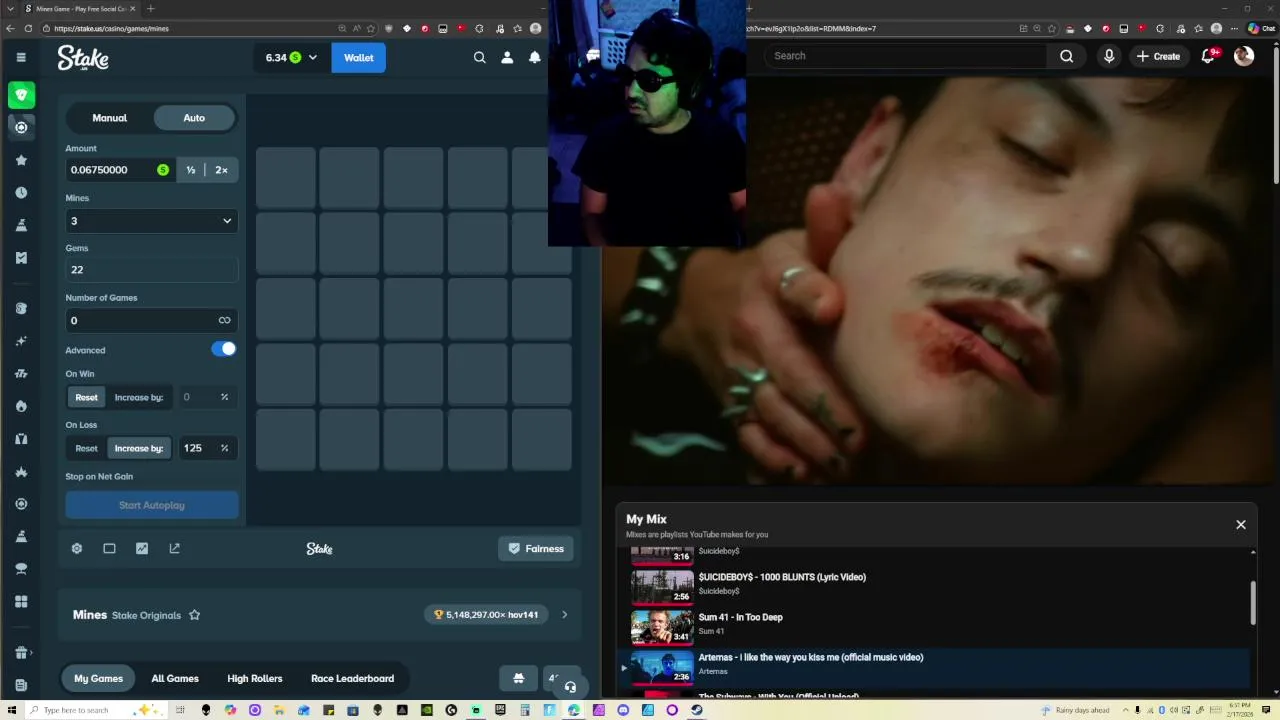Open Stake notifications bell
This screenshot has height=720, width=1280.
pos(535,58)
